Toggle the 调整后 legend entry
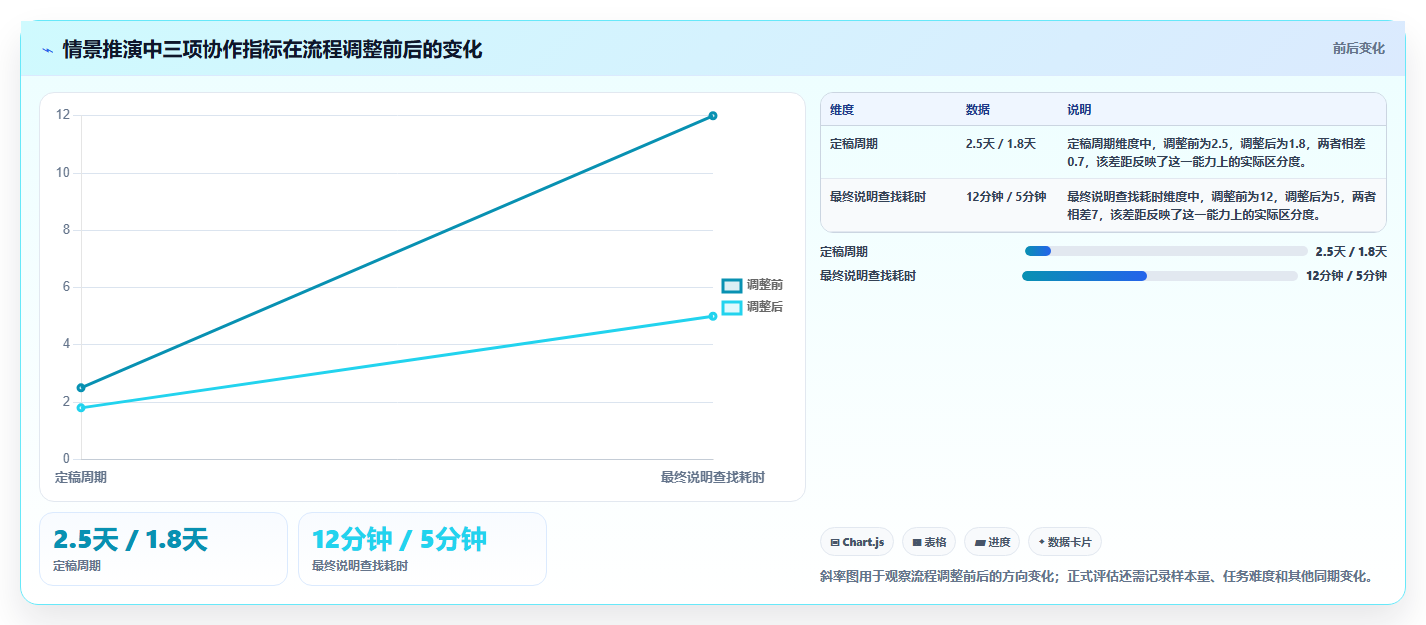This screenshot has height=625, width=1426. pos(753,307)
